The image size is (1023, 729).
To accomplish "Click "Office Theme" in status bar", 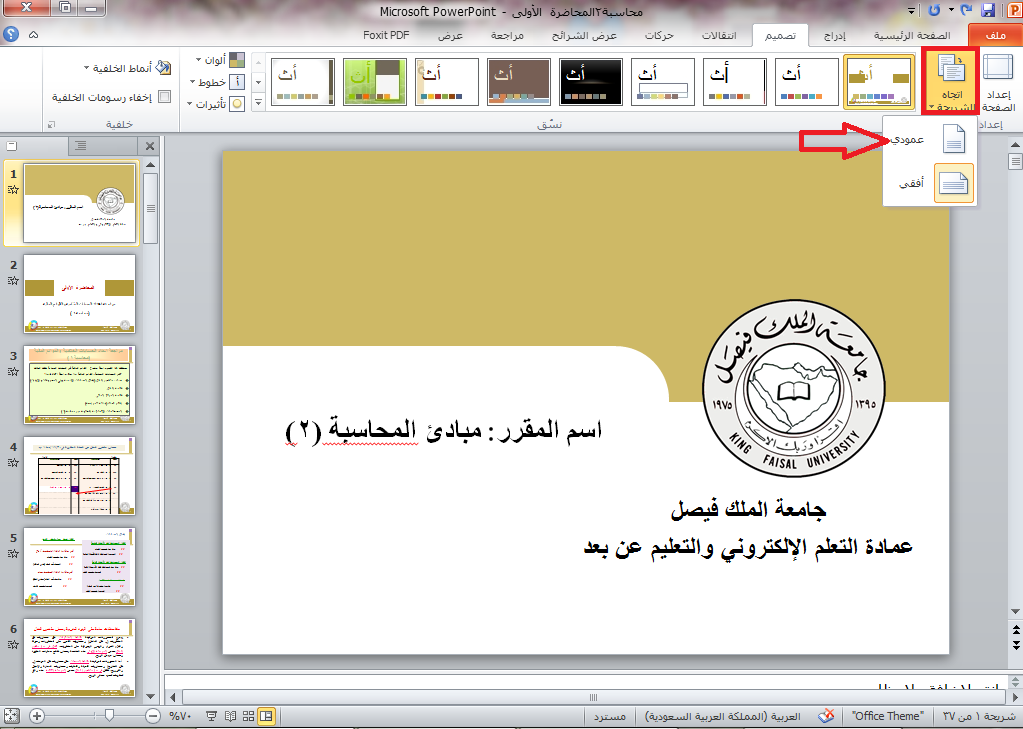I will pyautogui.click(x=887, y=716).
